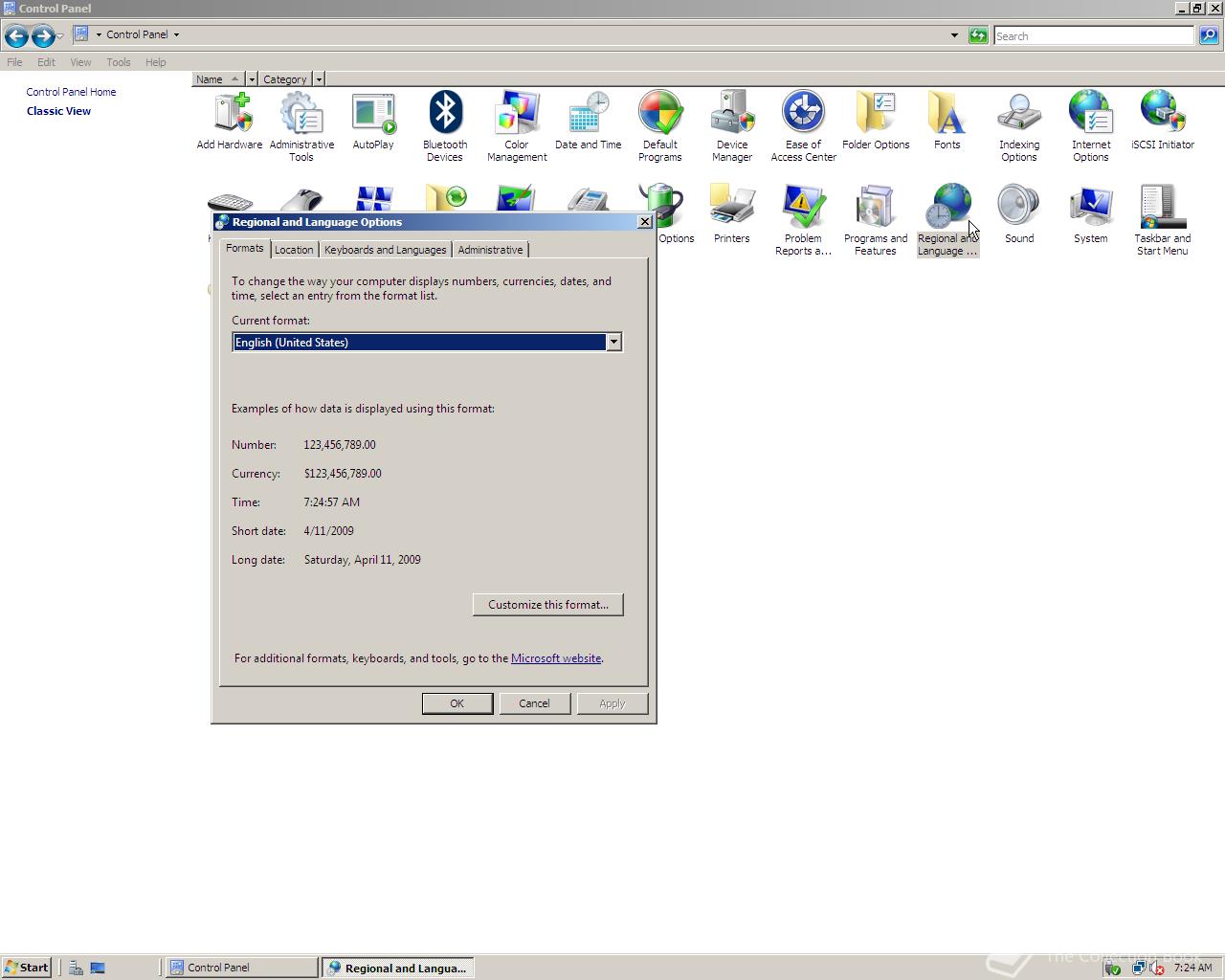The width and height of the screenshot is (1225, 980).
Task: Click the Forward navigation arrow
Action: coord(43,35)
